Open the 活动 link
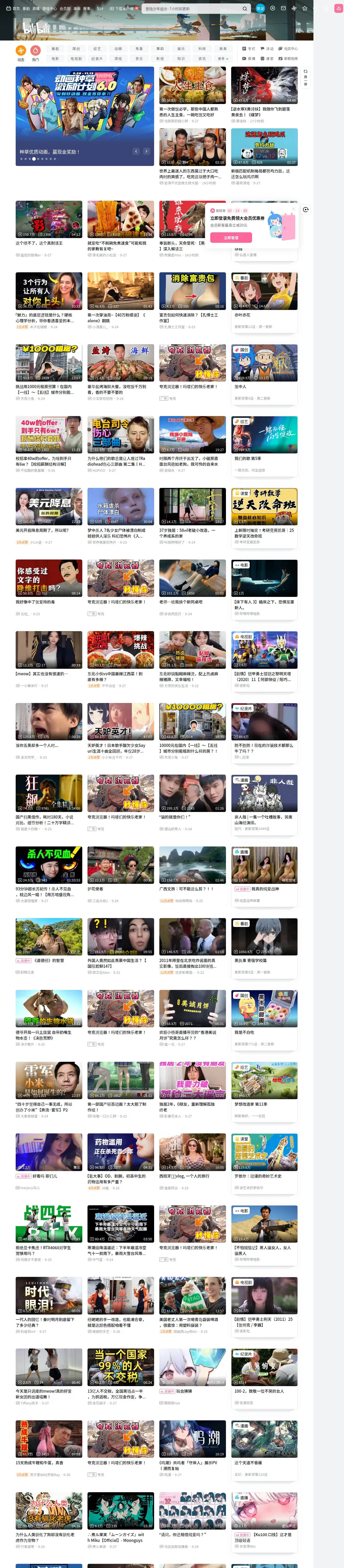This screenshot has height=1568, width=344. pyautogui.click(x=267, y=49)
